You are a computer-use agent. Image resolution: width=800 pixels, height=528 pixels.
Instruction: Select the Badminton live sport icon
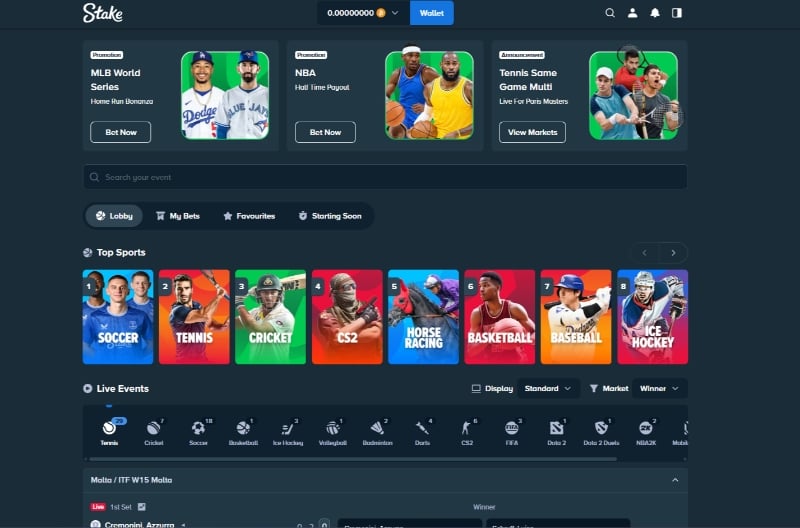[x=377, y=430]
